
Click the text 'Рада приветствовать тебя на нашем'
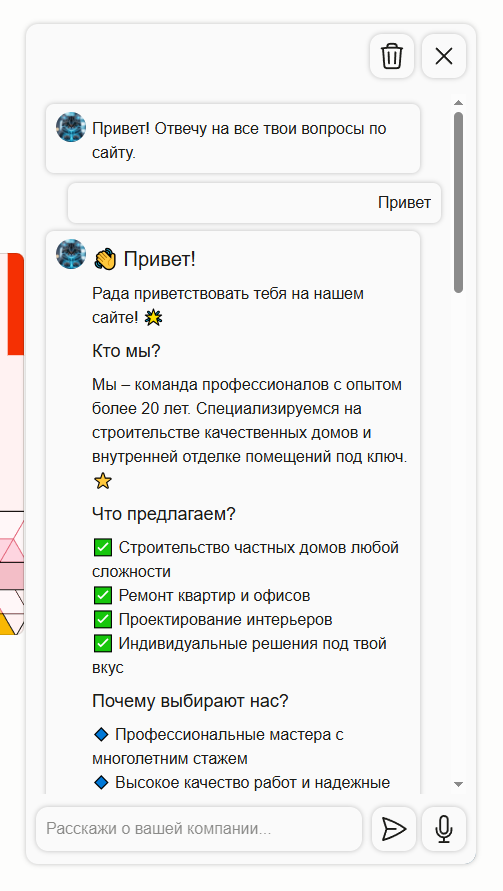pyautogui.click(x=228, y=294)
